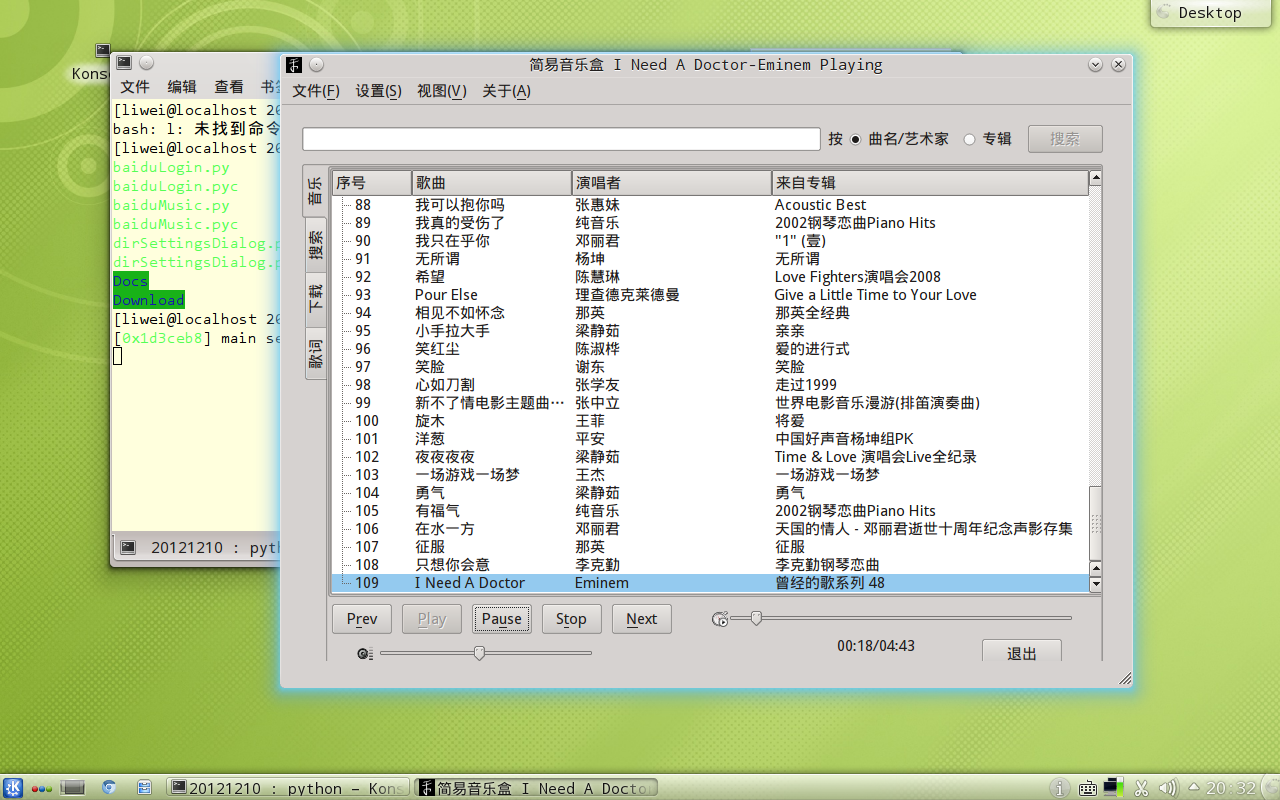Open the clipboard scissors tray icon
The height and width of the screenshot is (800, 1280).
click(x=1141, y=788)
